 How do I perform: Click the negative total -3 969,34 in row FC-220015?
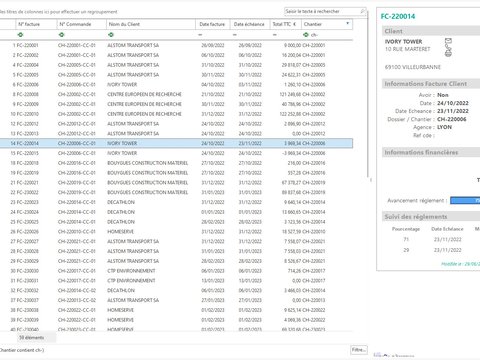[291, 153]
